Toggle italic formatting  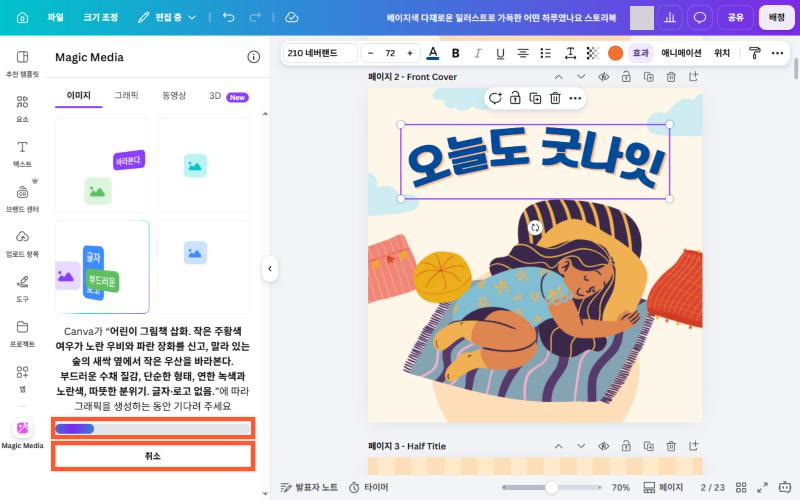478,53
